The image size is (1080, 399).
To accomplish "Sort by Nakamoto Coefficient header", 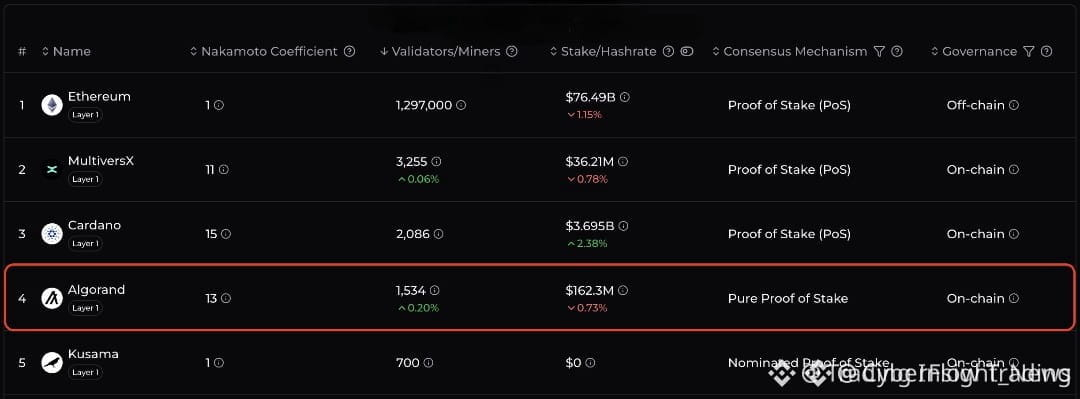I will [264, 52].
